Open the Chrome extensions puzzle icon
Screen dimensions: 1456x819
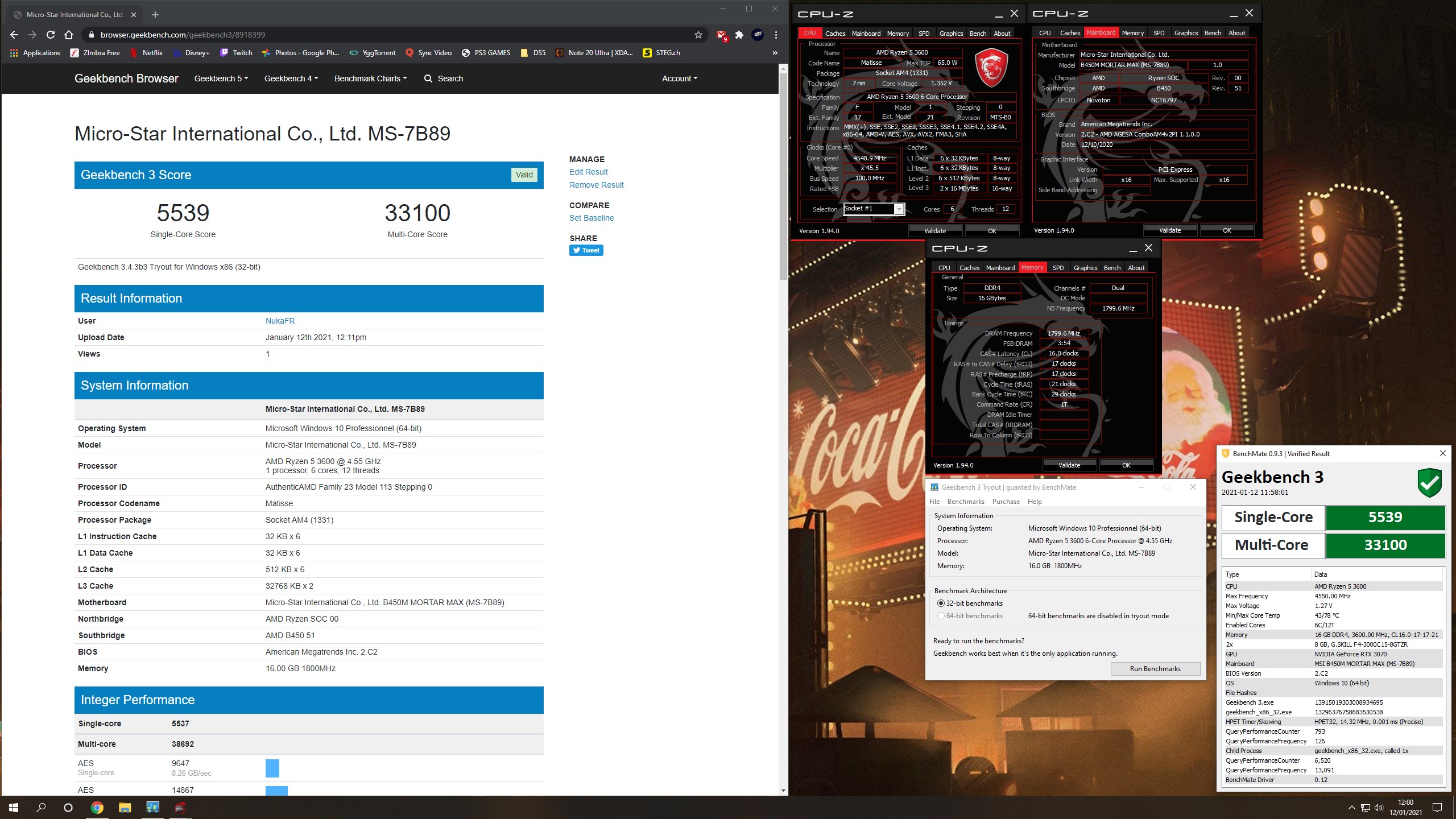point(739,35)
